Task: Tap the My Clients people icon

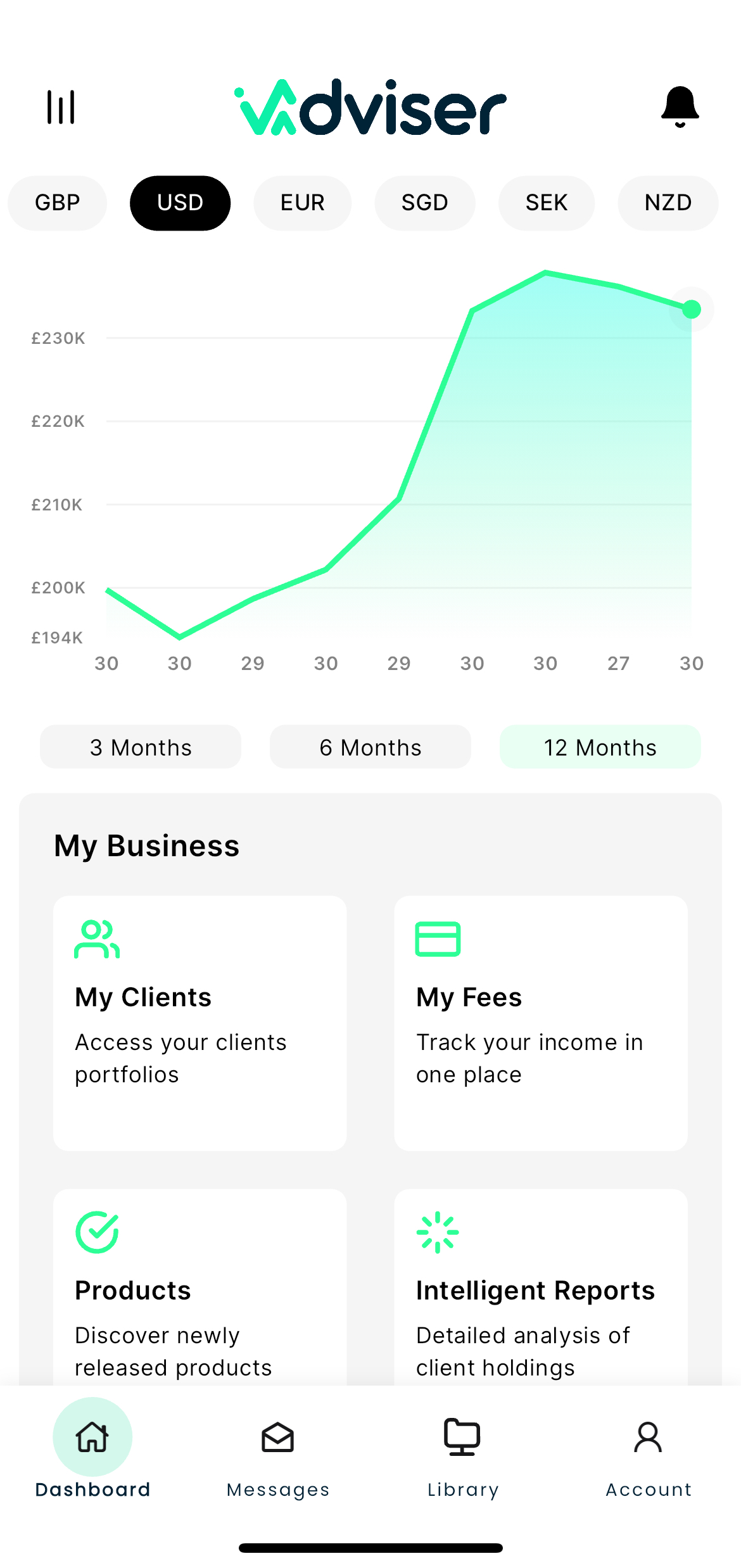Action: coord(97,939)
